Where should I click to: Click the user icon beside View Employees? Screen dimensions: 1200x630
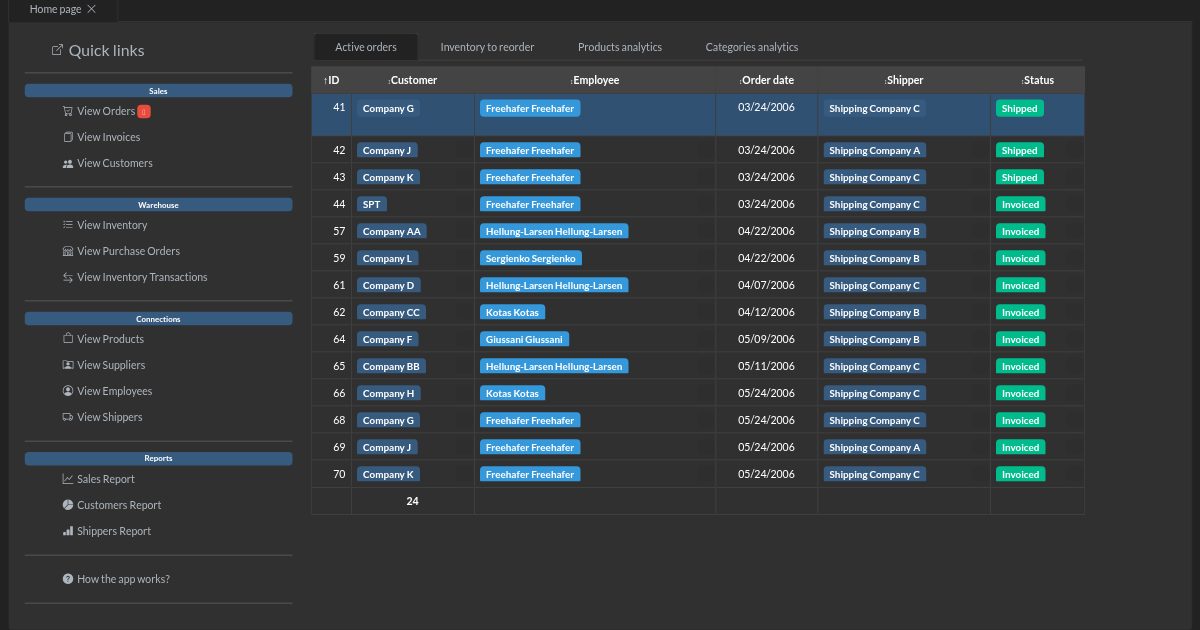pos(68,391)
